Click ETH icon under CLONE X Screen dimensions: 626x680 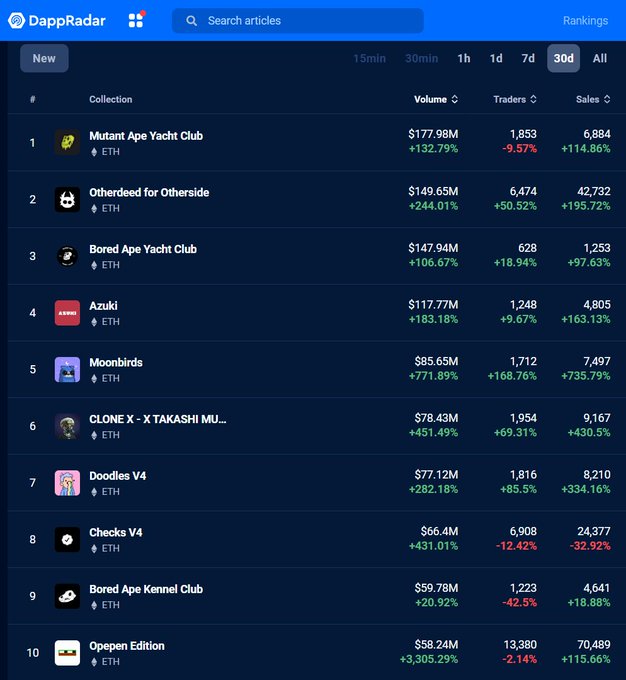[x=94, y=435]
